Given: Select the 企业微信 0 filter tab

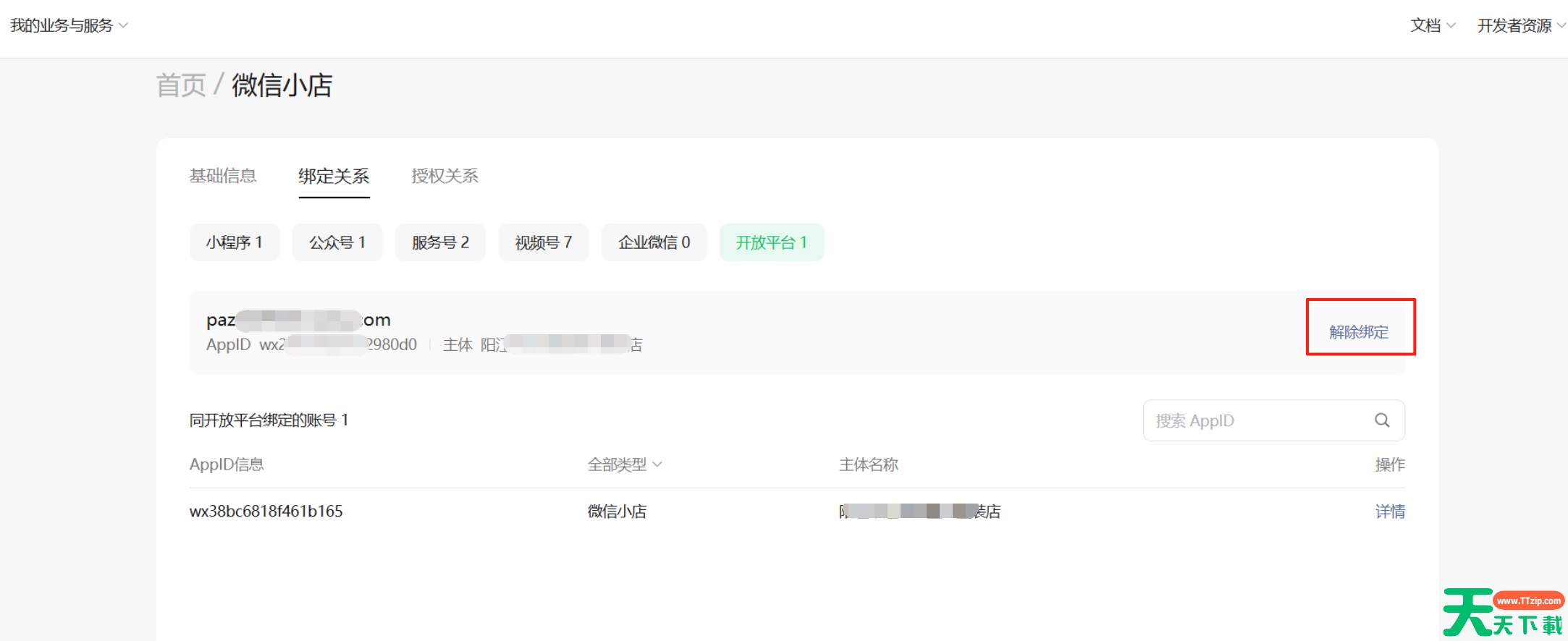Looking at the screenshot, I should [x=654, y=242].
